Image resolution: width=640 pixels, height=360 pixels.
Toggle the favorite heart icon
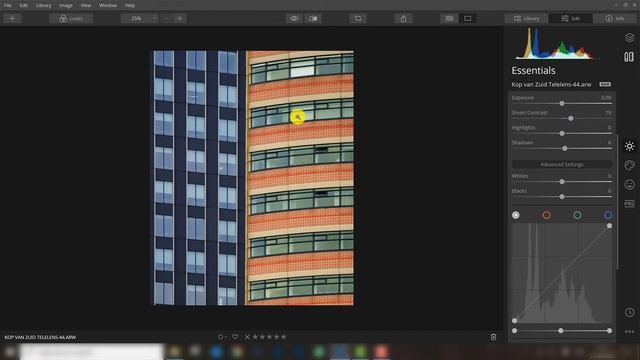pos(235,337)
